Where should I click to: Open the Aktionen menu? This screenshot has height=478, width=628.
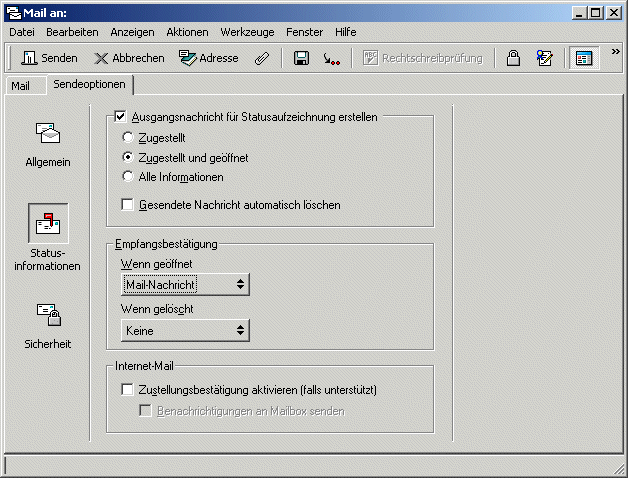click(x=187, y=32)
